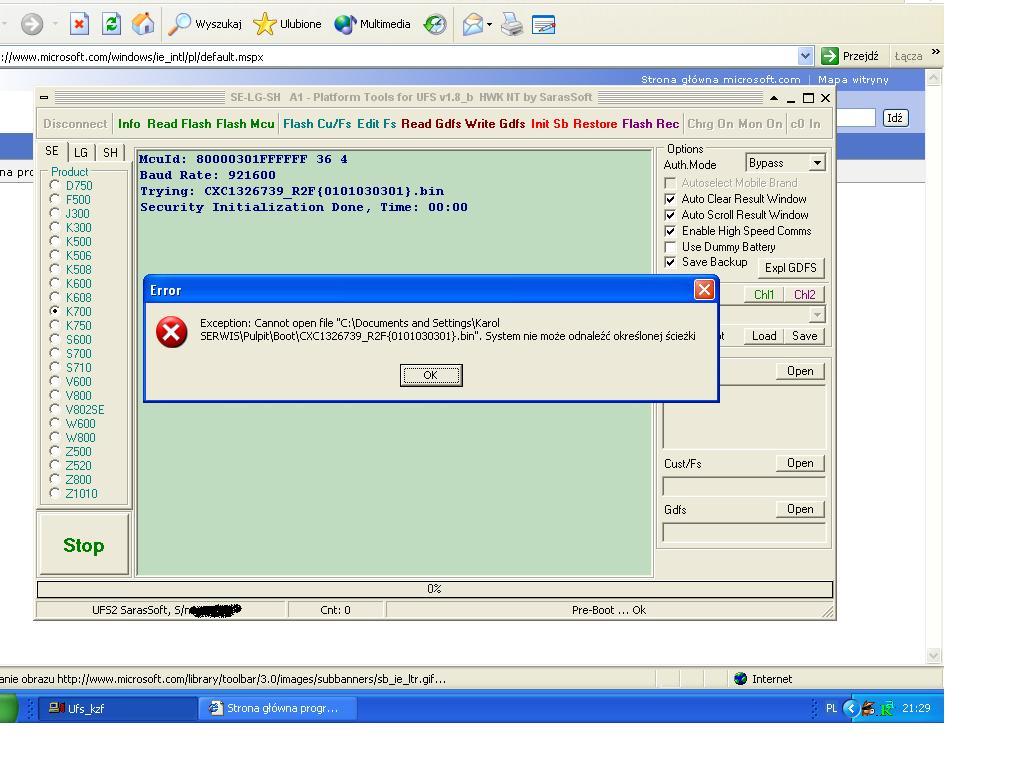Image resolution: width=1024 pixels, height=768 pixels.
Task: Click the browser address bar
Action: click(x=398, y=57)
